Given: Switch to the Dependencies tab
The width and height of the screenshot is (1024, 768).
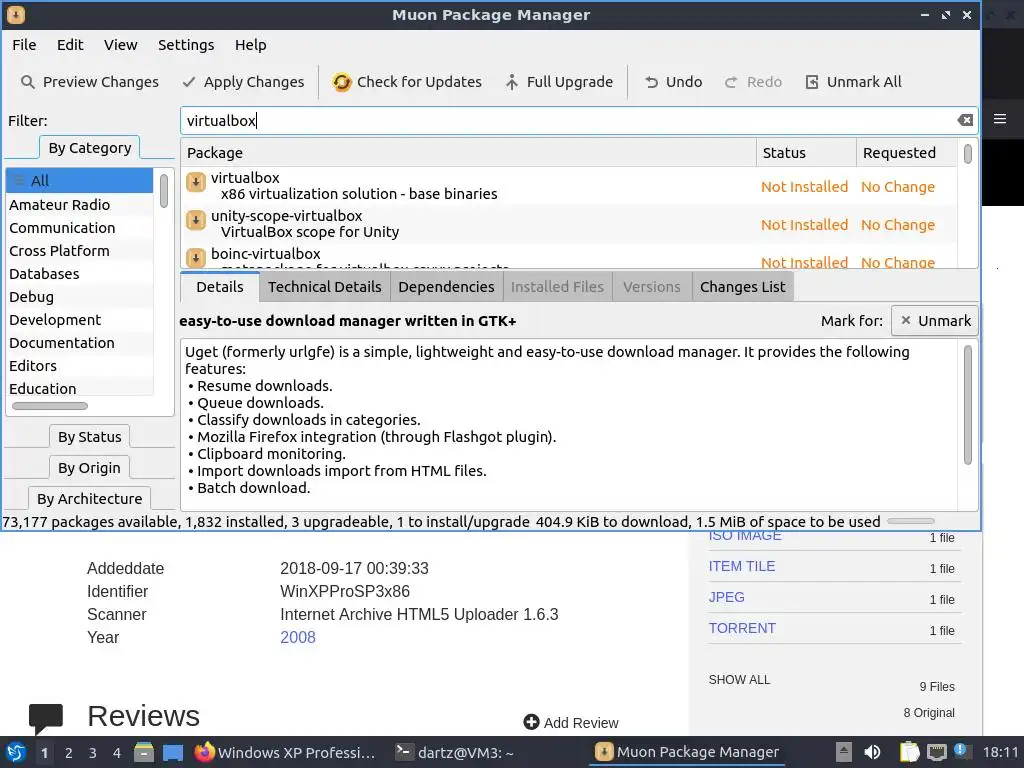Looking at the screenshot, I should coord(446,287).
